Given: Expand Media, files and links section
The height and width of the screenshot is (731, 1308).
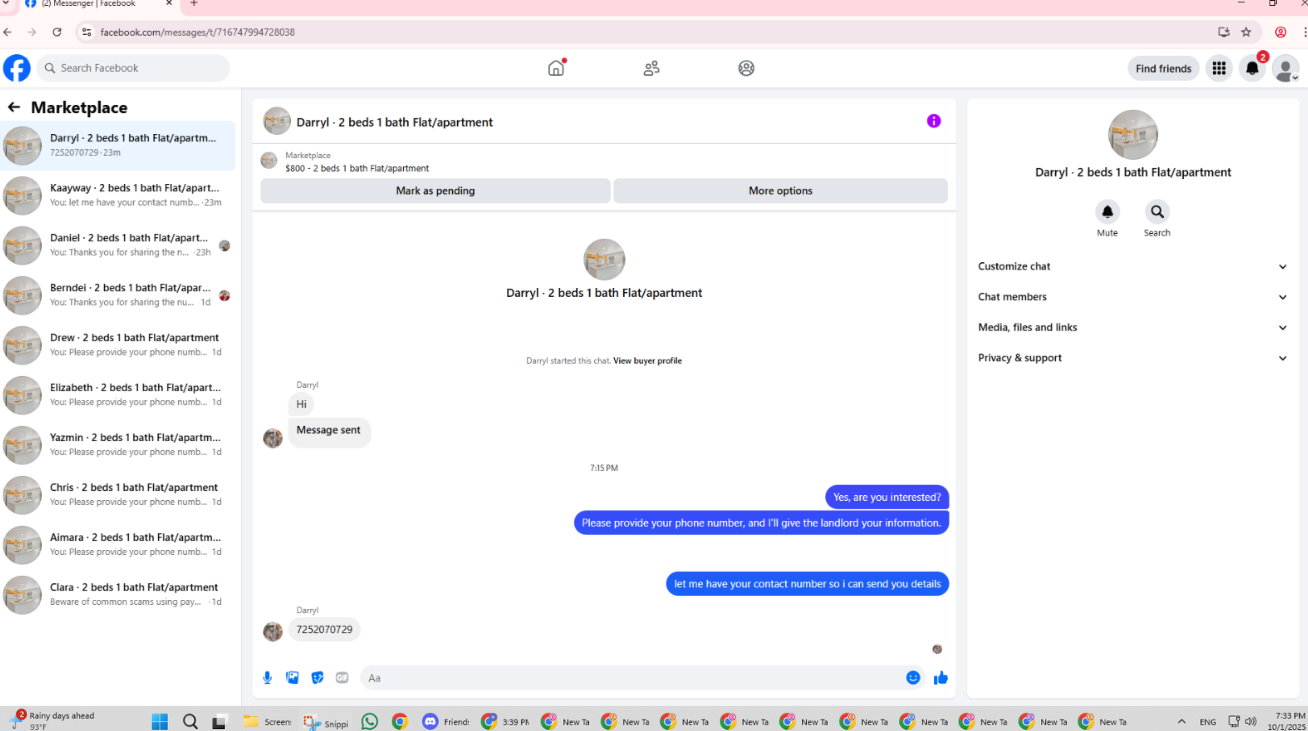Looking at the screenshot, I should click(x=1133, y=327).
